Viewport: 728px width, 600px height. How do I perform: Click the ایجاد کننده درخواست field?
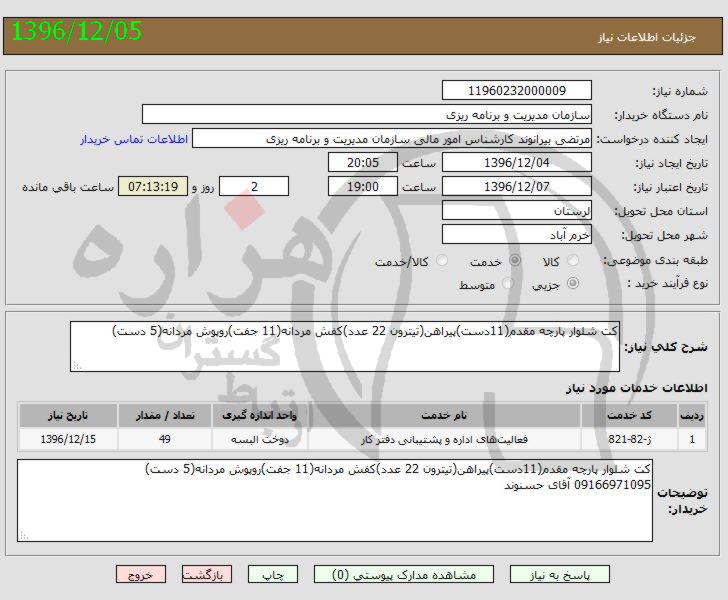[x=392, y=138]
